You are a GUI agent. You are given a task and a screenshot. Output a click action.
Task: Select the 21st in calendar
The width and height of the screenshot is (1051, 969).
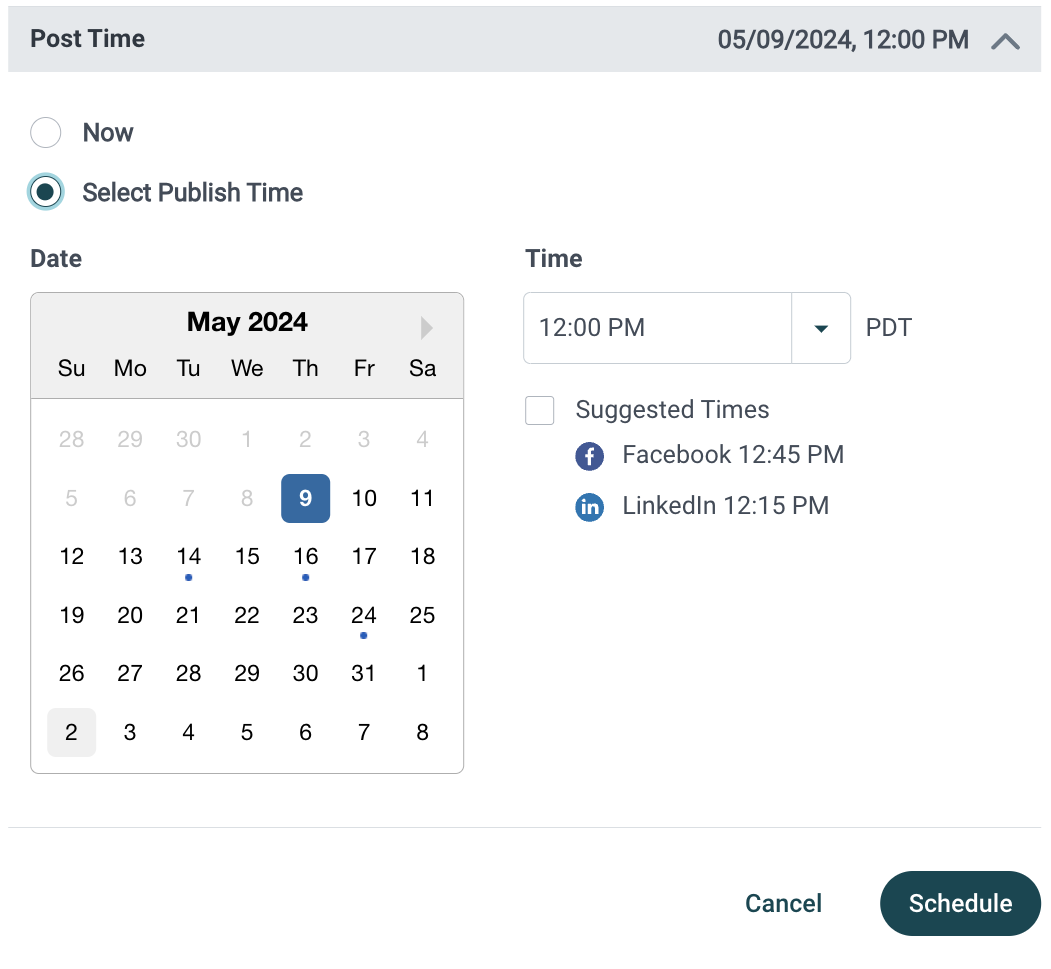(x=188, y=615)
